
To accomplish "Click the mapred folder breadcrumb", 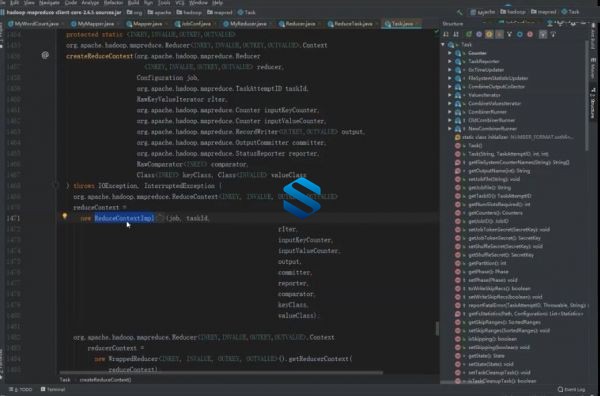I will (220, 12).
